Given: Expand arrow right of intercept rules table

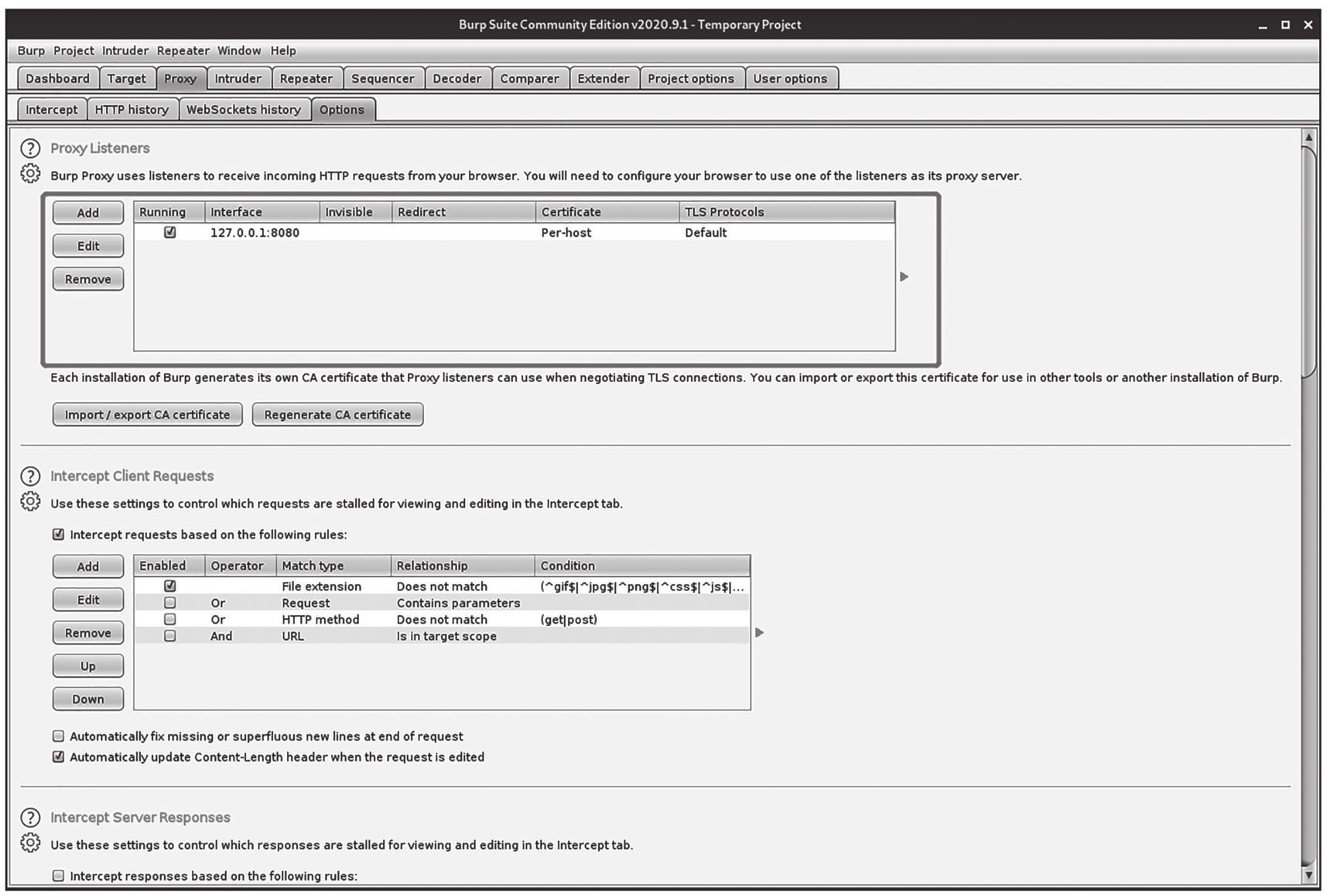Looking at the screenshot, I should pos(759,633).
